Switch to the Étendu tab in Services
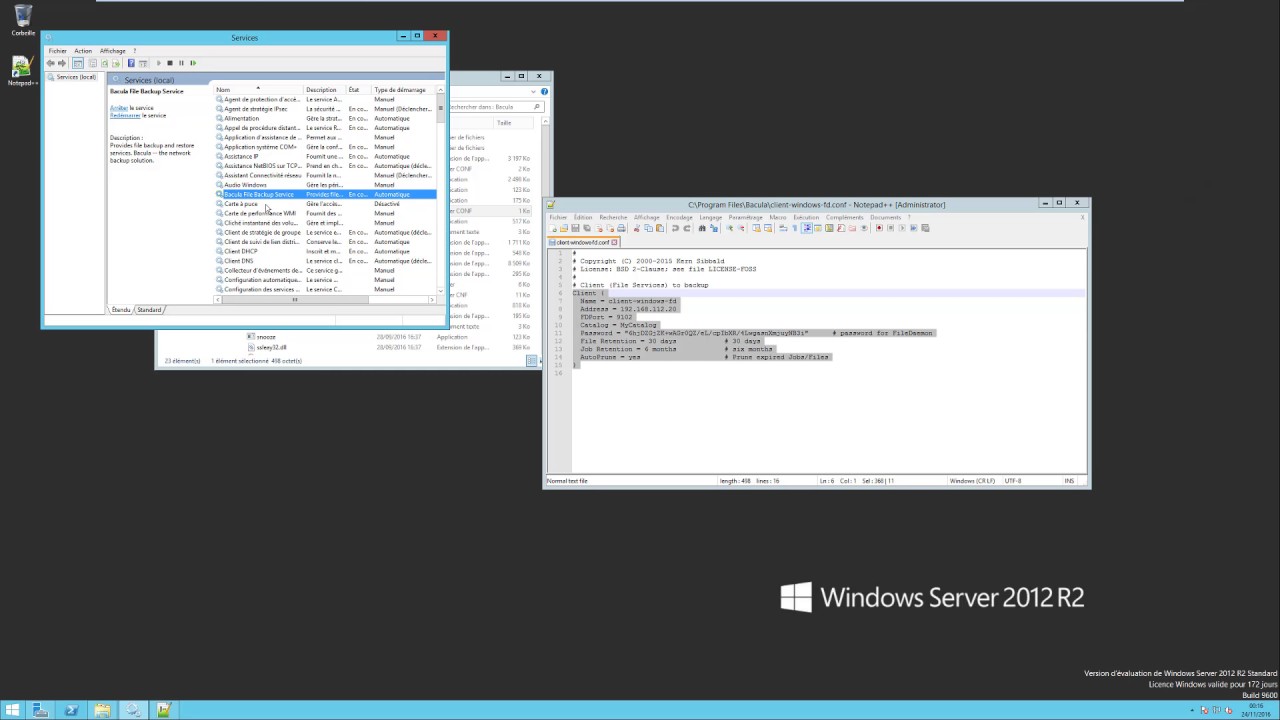Image resolution: width=1280 pixels, height=720 pixels. (x=121, y=310)
